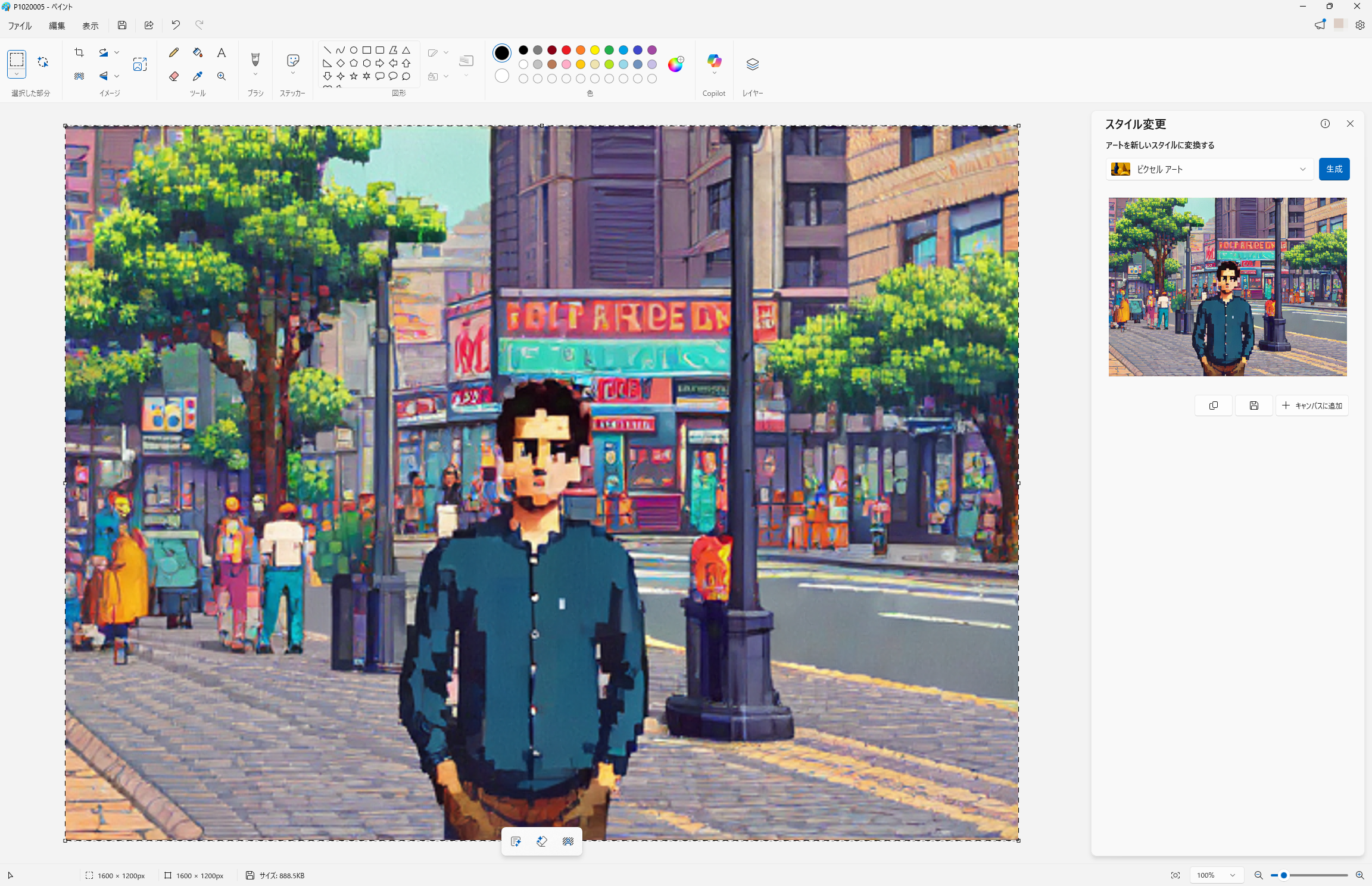Select the Fill bucket tool
Viewport: 1372px width, 886px height.
(198, 52)
